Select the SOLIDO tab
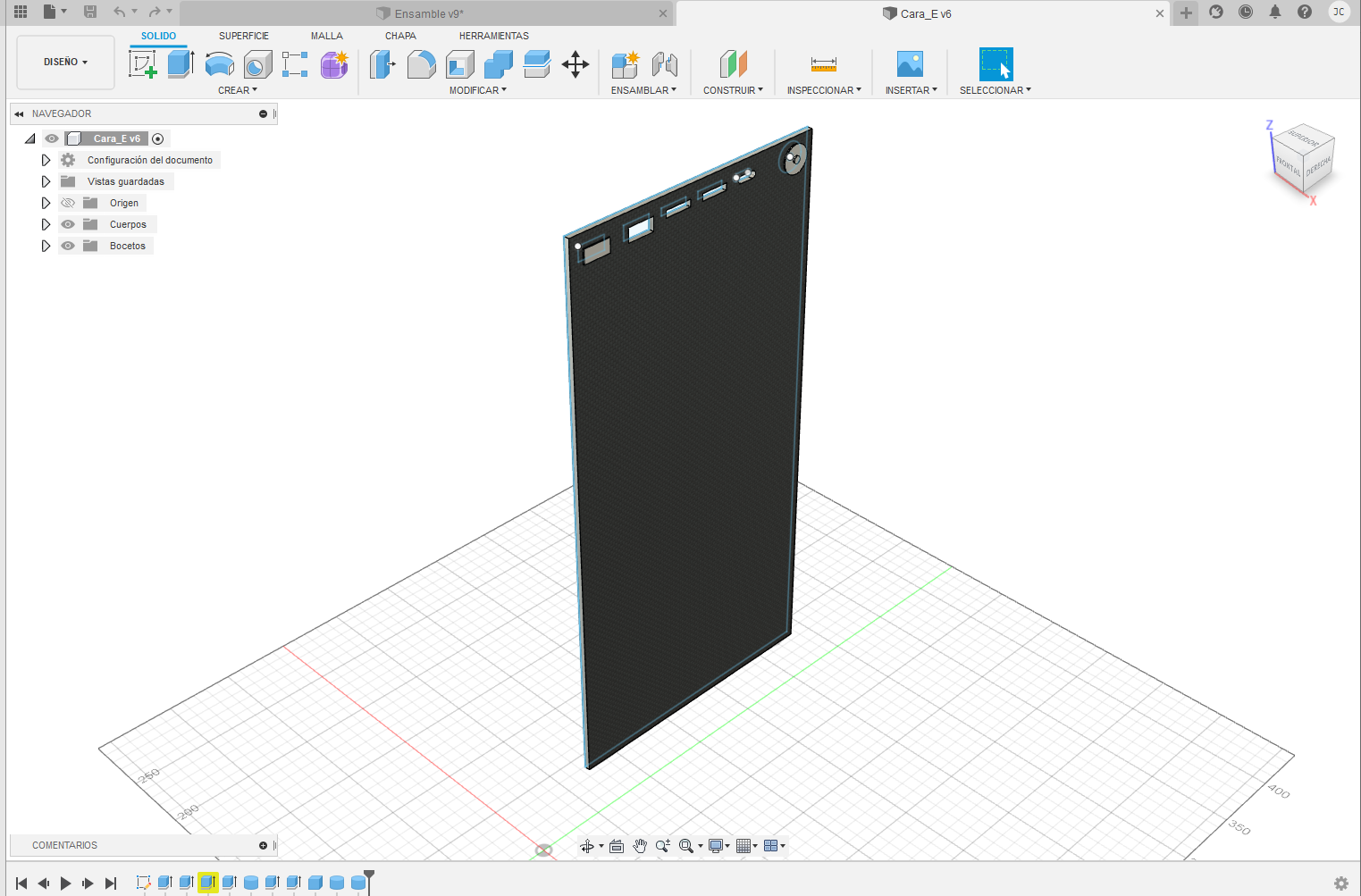 tap(159, 36)
